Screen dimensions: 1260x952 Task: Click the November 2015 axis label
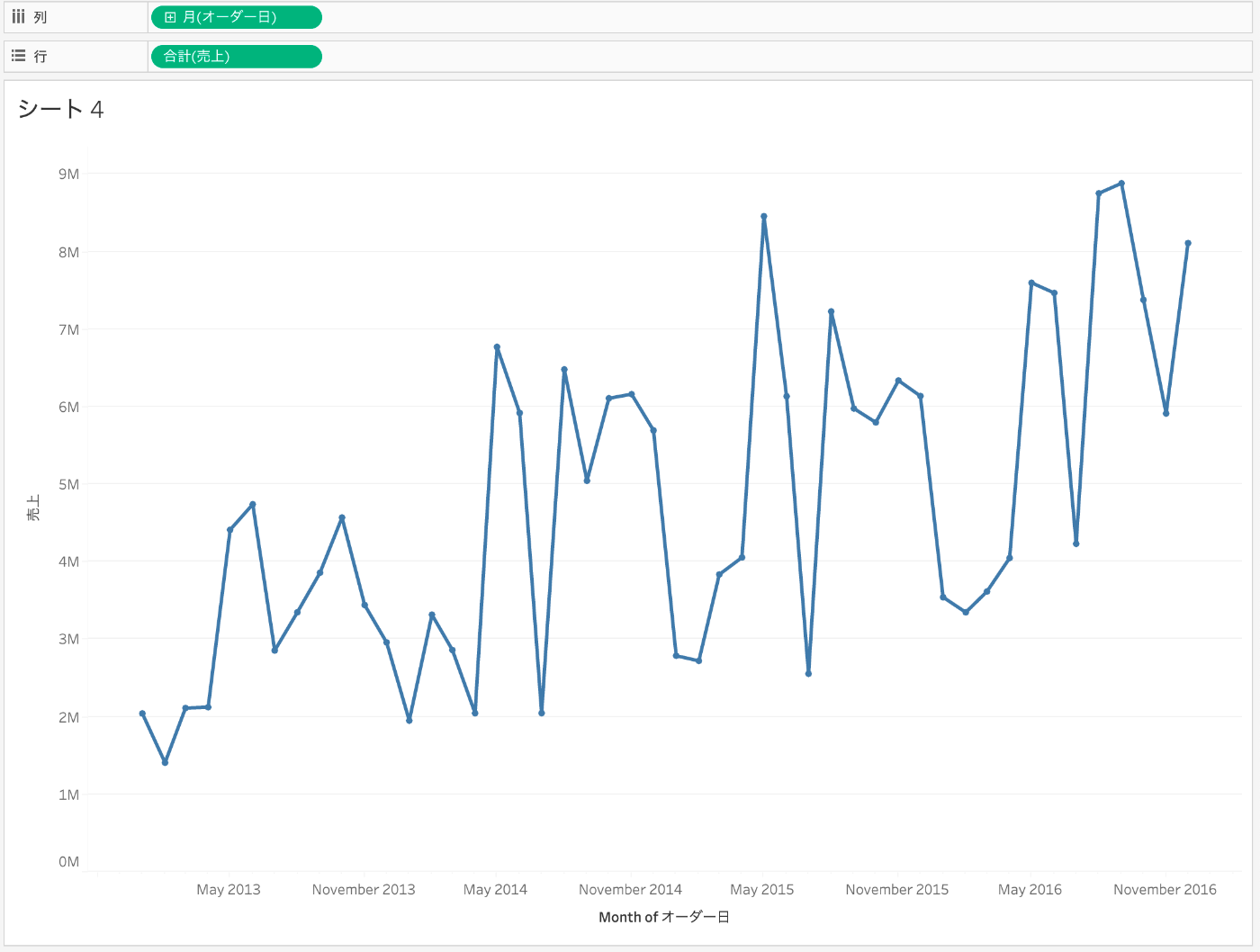(x=897, y=889)
